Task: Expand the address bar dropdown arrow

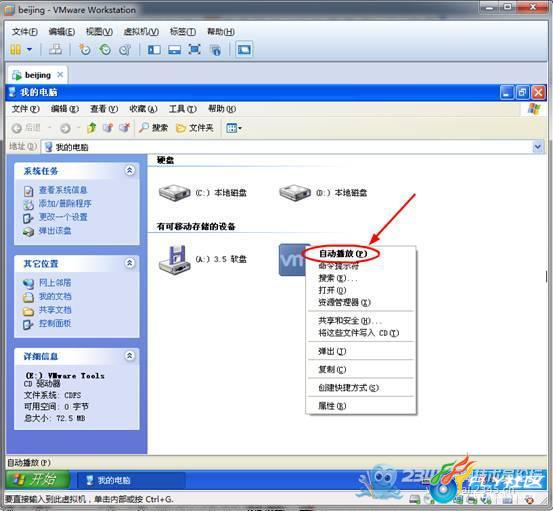Action: 538,146
